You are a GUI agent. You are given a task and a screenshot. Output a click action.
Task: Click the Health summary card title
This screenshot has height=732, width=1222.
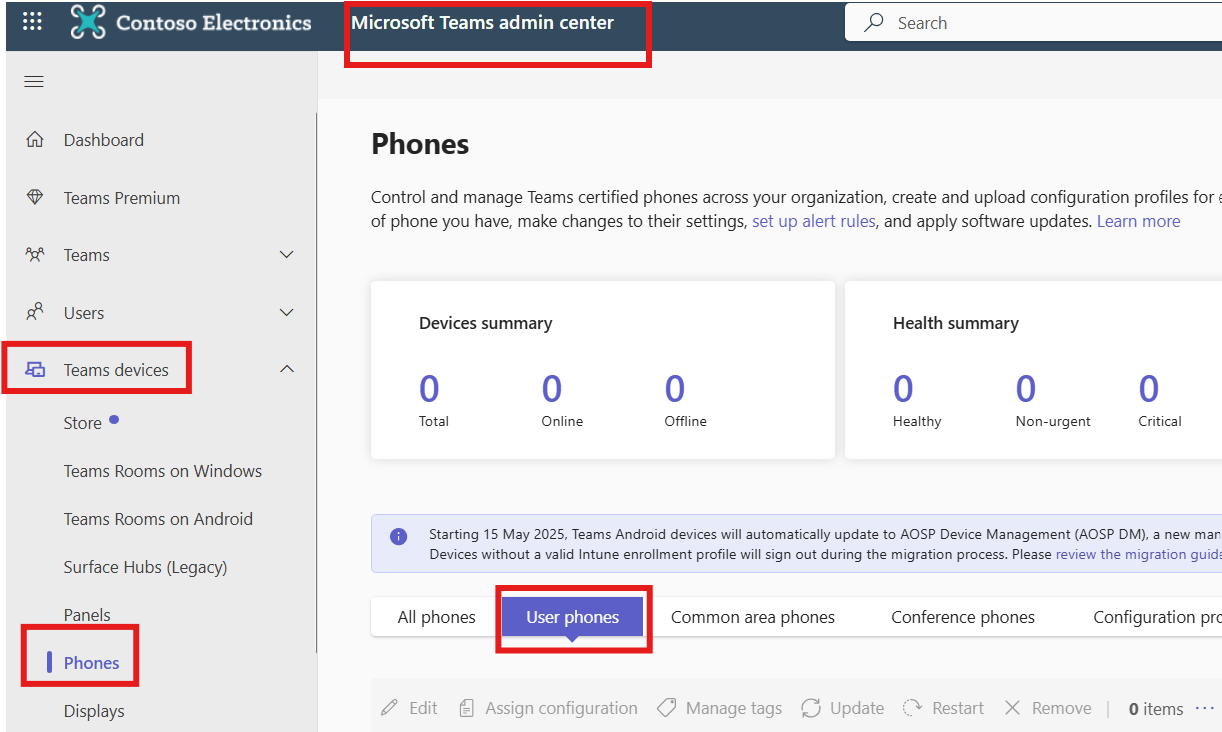[956, 323]
